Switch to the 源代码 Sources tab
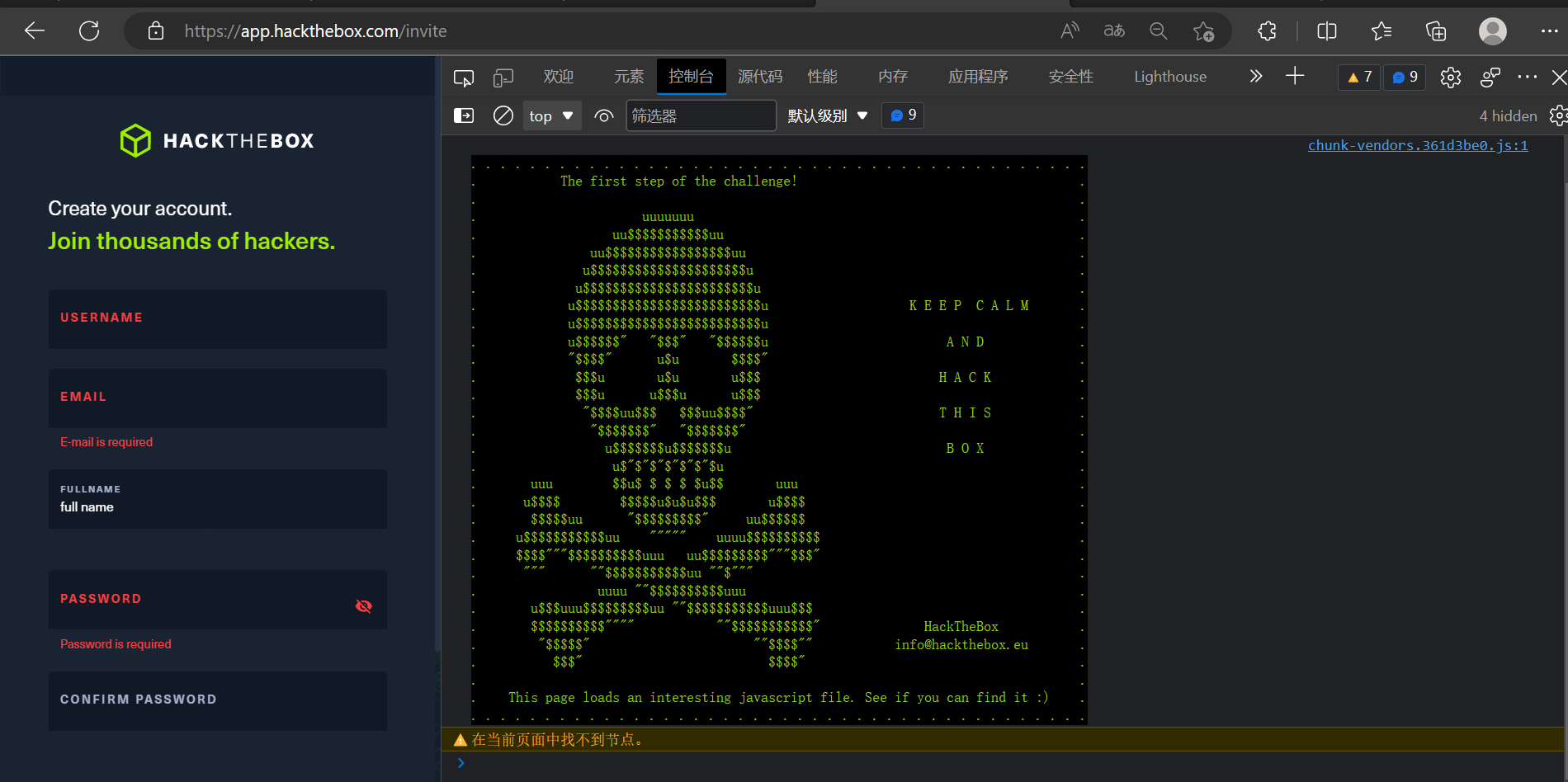This screenshot has height=782, width=1568. (760, 77)
